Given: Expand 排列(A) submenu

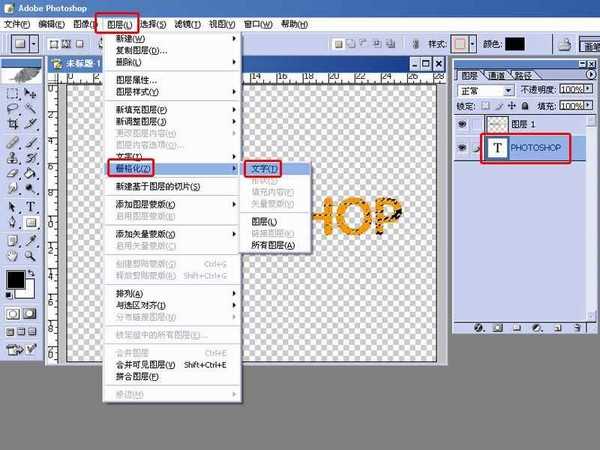Looking at the screenshot, I should [x=172, y=293].
